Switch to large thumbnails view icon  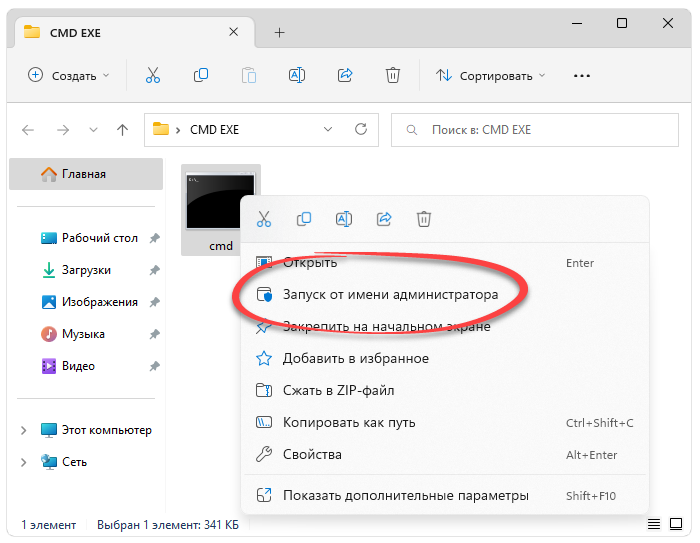click(676, 524)
